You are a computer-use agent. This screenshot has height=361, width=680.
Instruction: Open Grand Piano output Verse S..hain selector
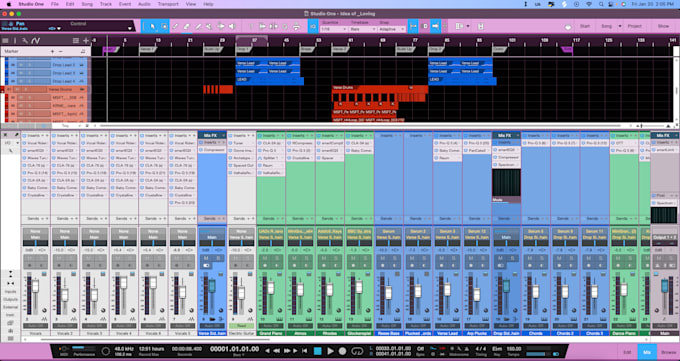(x=270, y=237)
